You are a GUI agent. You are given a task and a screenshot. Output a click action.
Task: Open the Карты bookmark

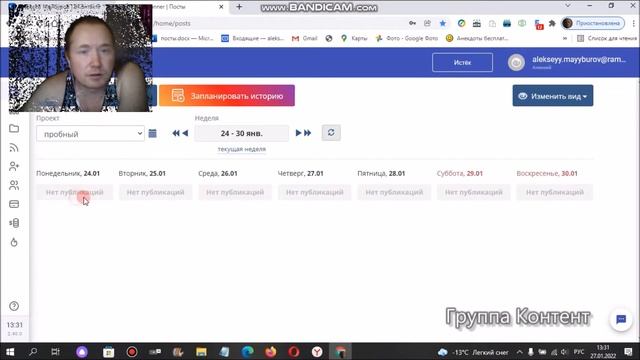tap(354, 38)
